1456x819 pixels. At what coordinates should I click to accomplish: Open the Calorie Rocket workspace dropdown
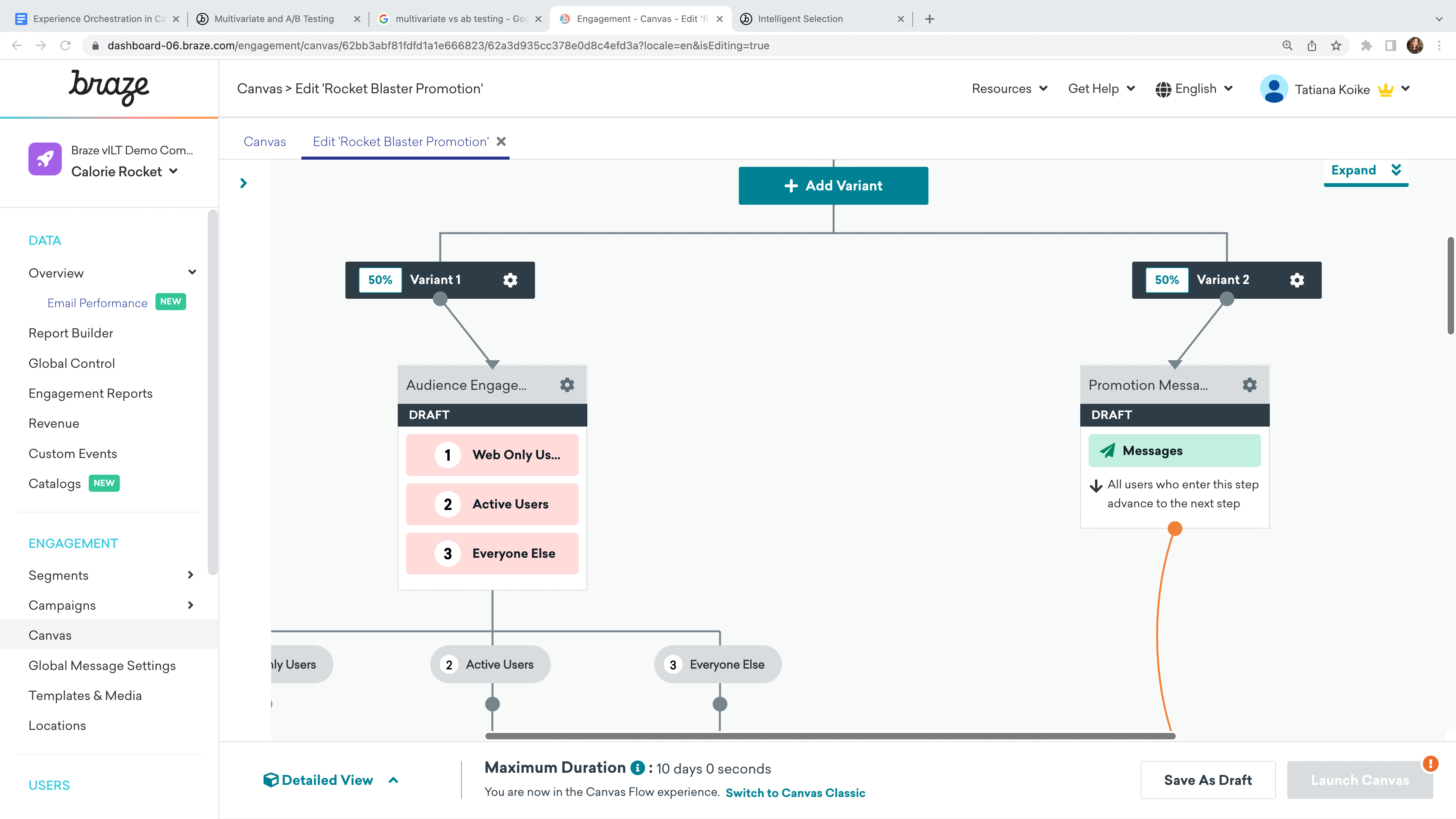(x=173, y=171)
